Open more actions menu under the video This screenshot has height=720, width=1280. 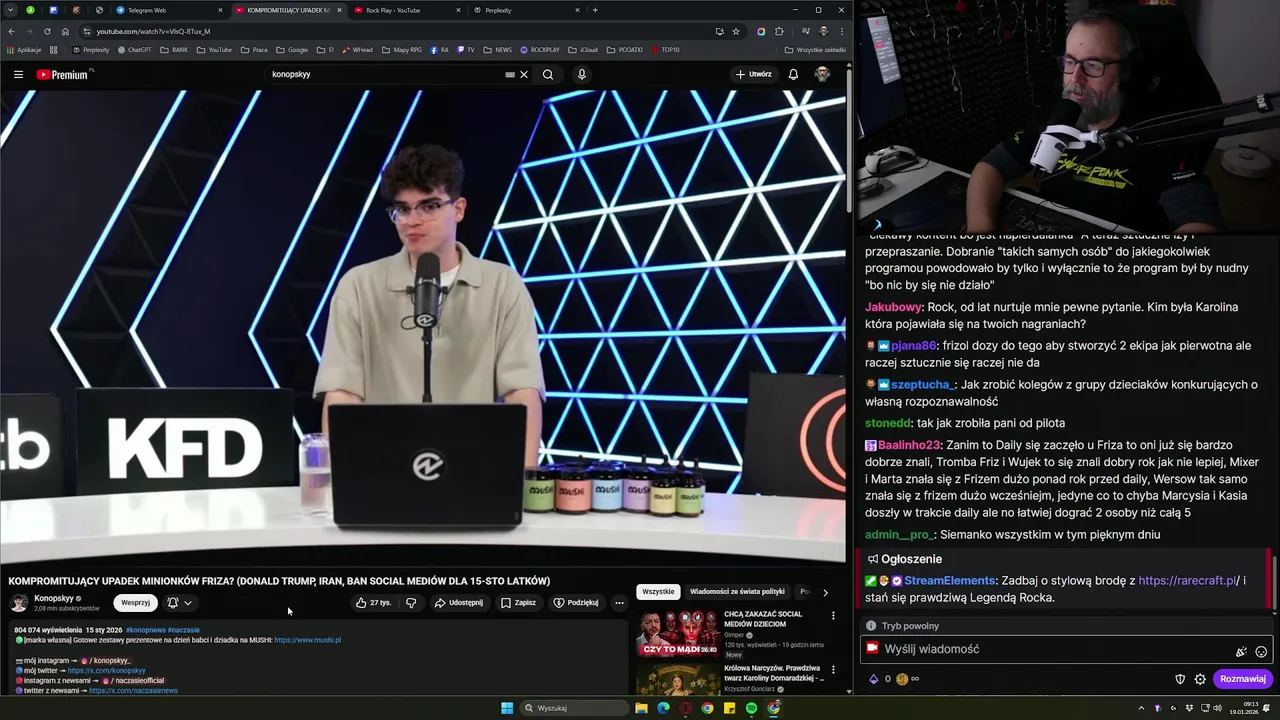(619, 603)
